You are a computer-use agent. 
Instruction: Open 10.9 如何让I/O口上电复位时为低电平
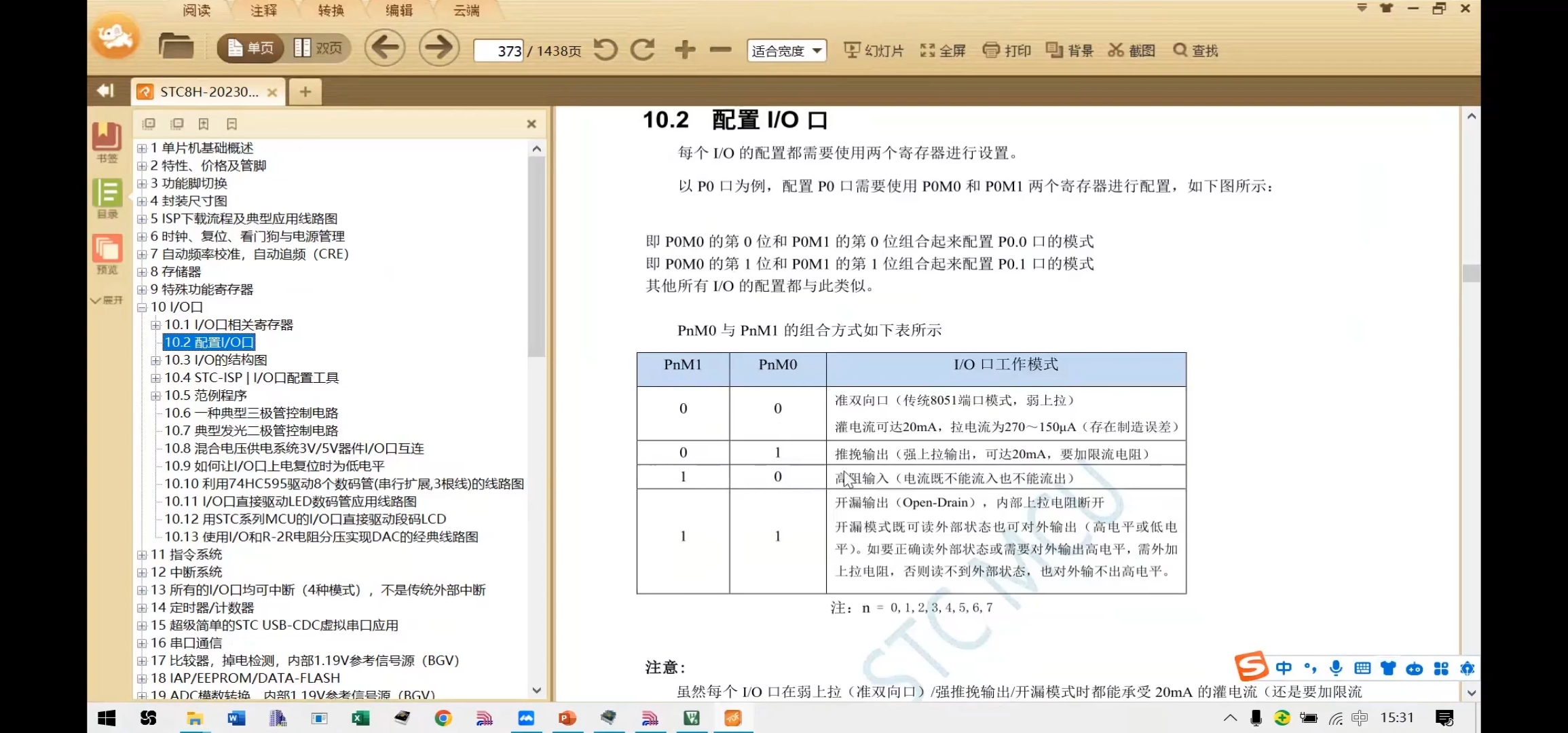[x=274, y=466]
